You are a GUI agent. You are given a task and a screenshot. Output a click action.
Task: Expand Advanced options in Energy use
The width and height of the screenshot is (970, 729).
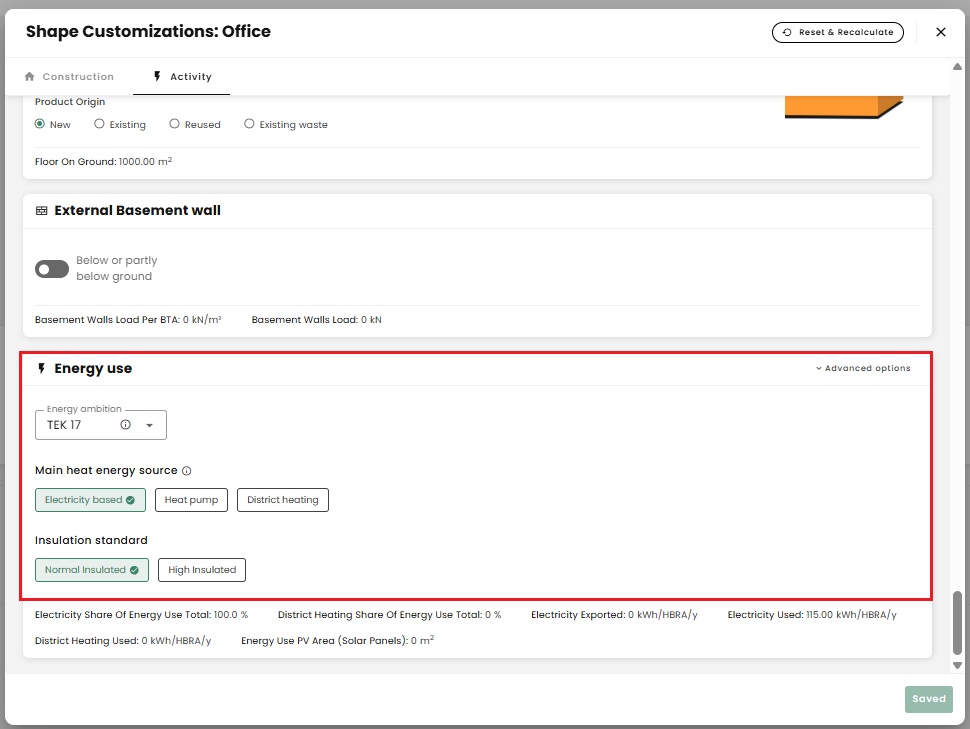click(x=862, y=368)
